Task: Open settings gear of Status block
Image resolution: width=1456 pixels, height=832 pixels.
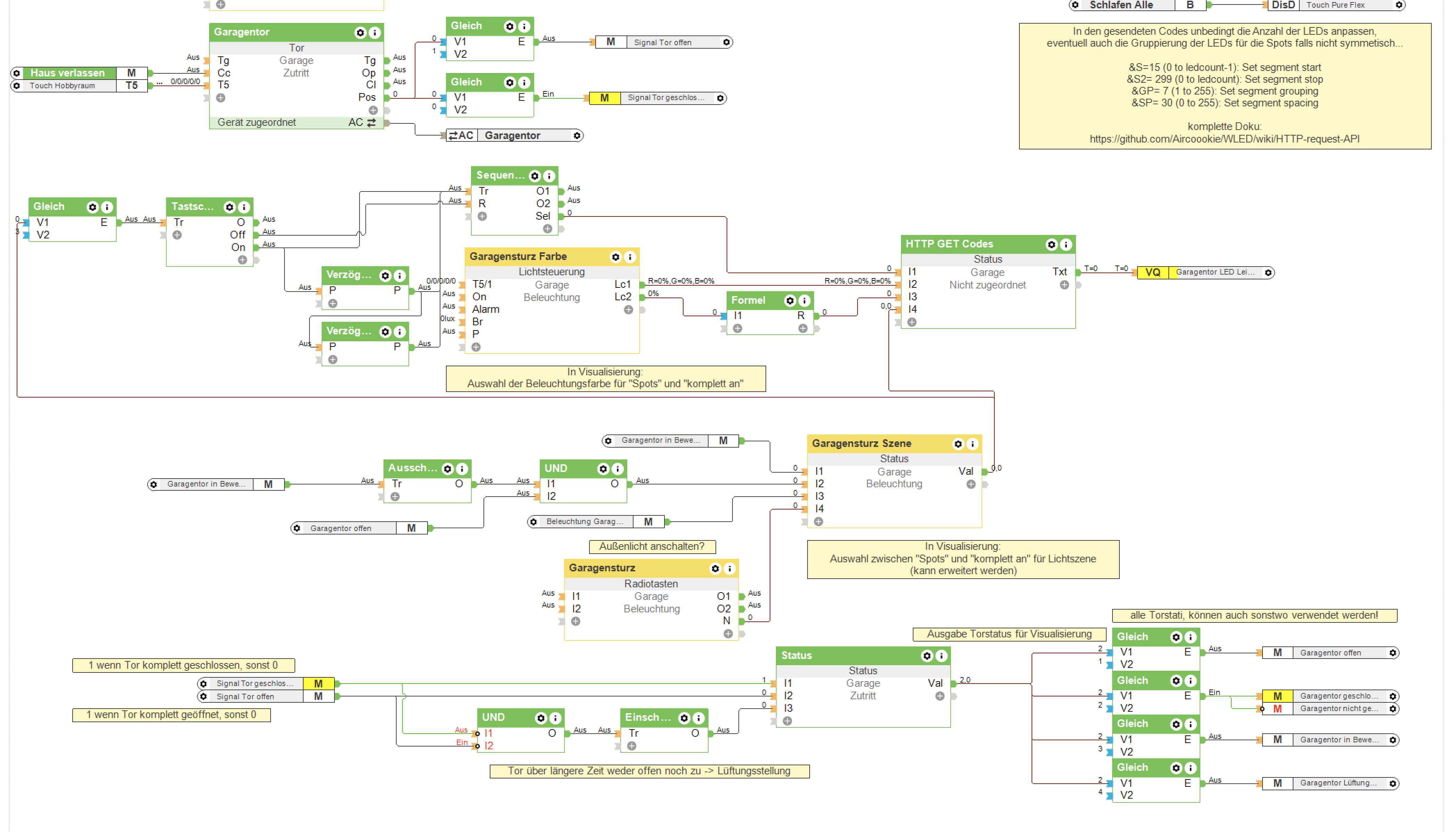Action: 927,656
